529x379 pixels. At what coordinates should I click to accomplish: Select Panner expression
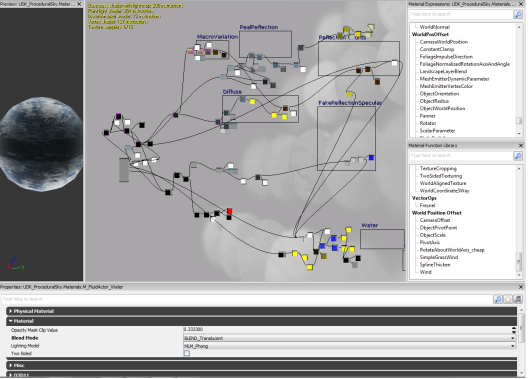point(427,116)
